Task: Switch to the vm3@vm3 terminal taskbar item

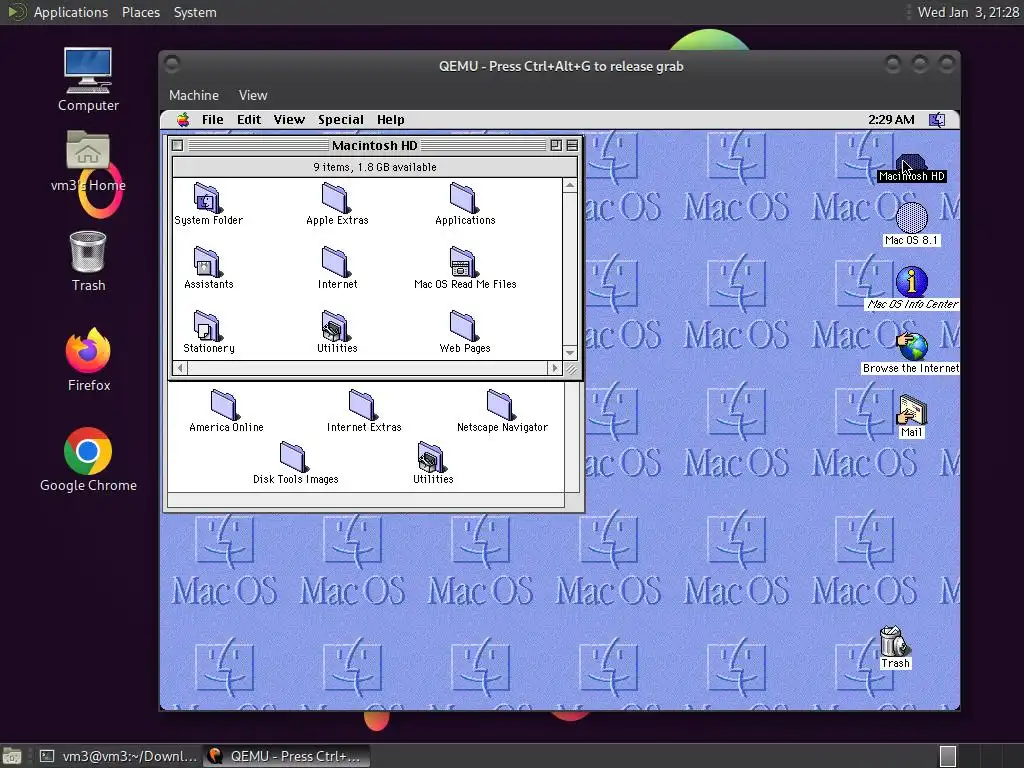Action: point(118,756)
